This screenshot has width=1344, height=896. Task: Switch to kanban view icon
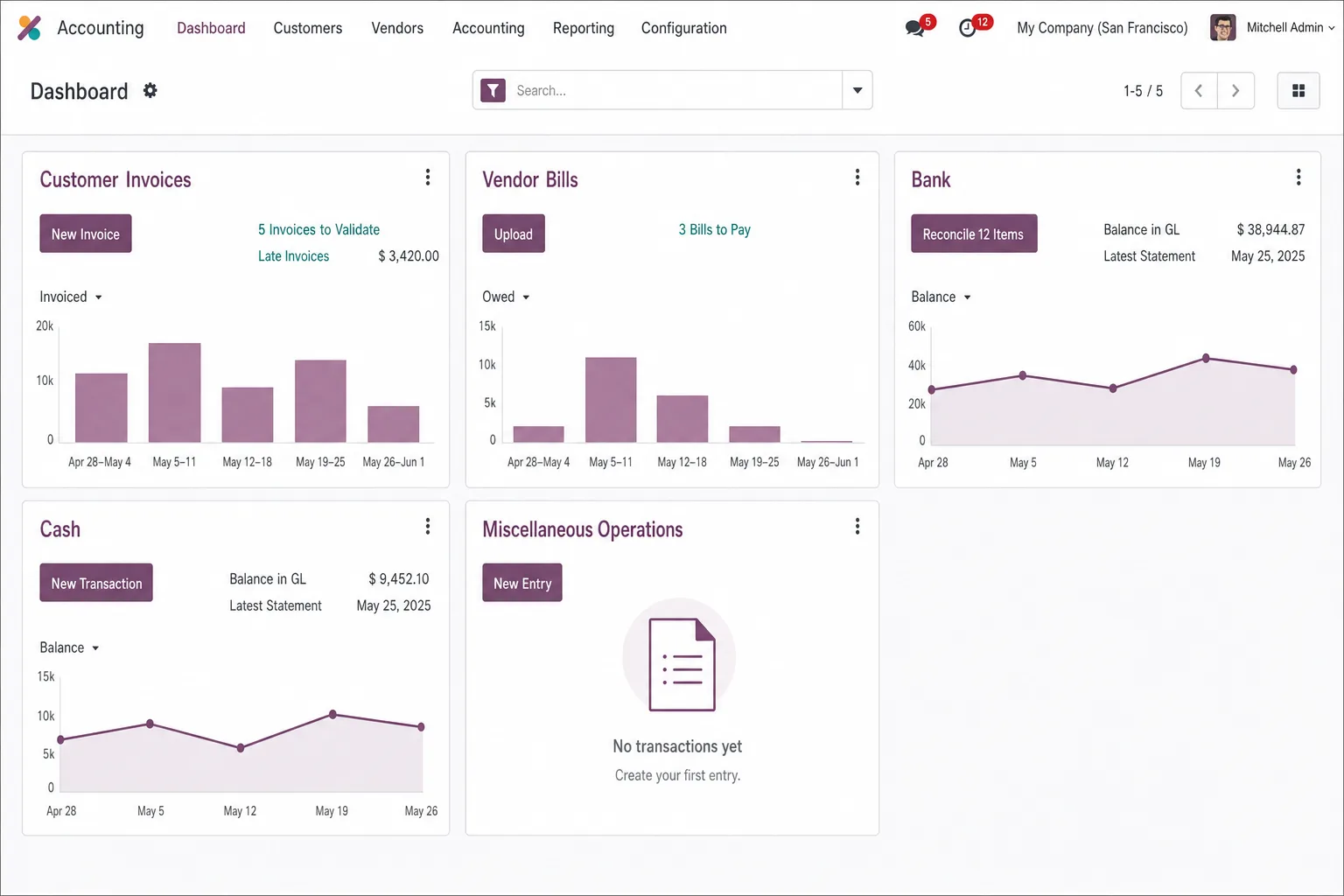[x=1298, y=91]
